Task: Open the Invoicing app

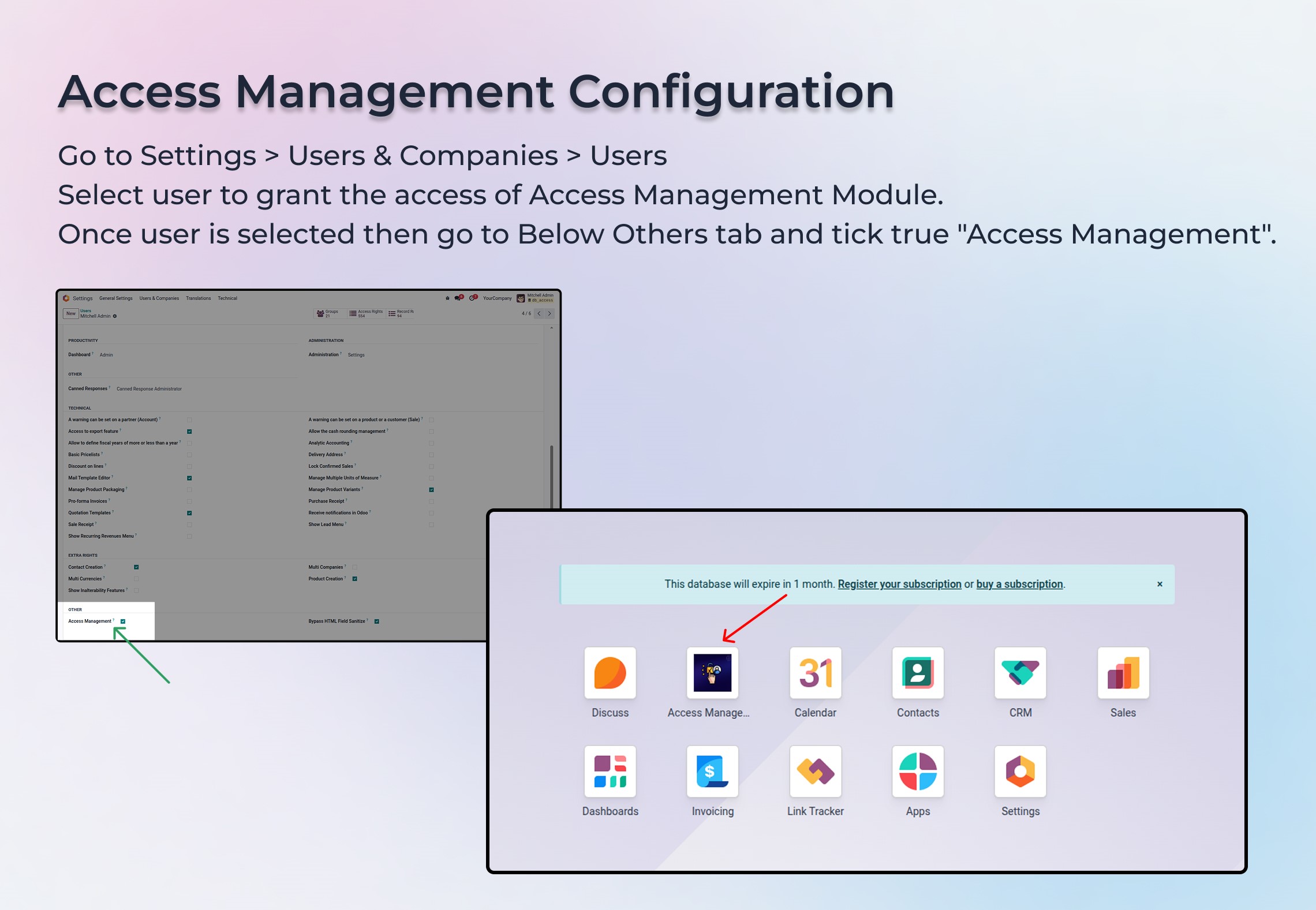Action: (x=712, y=772)
